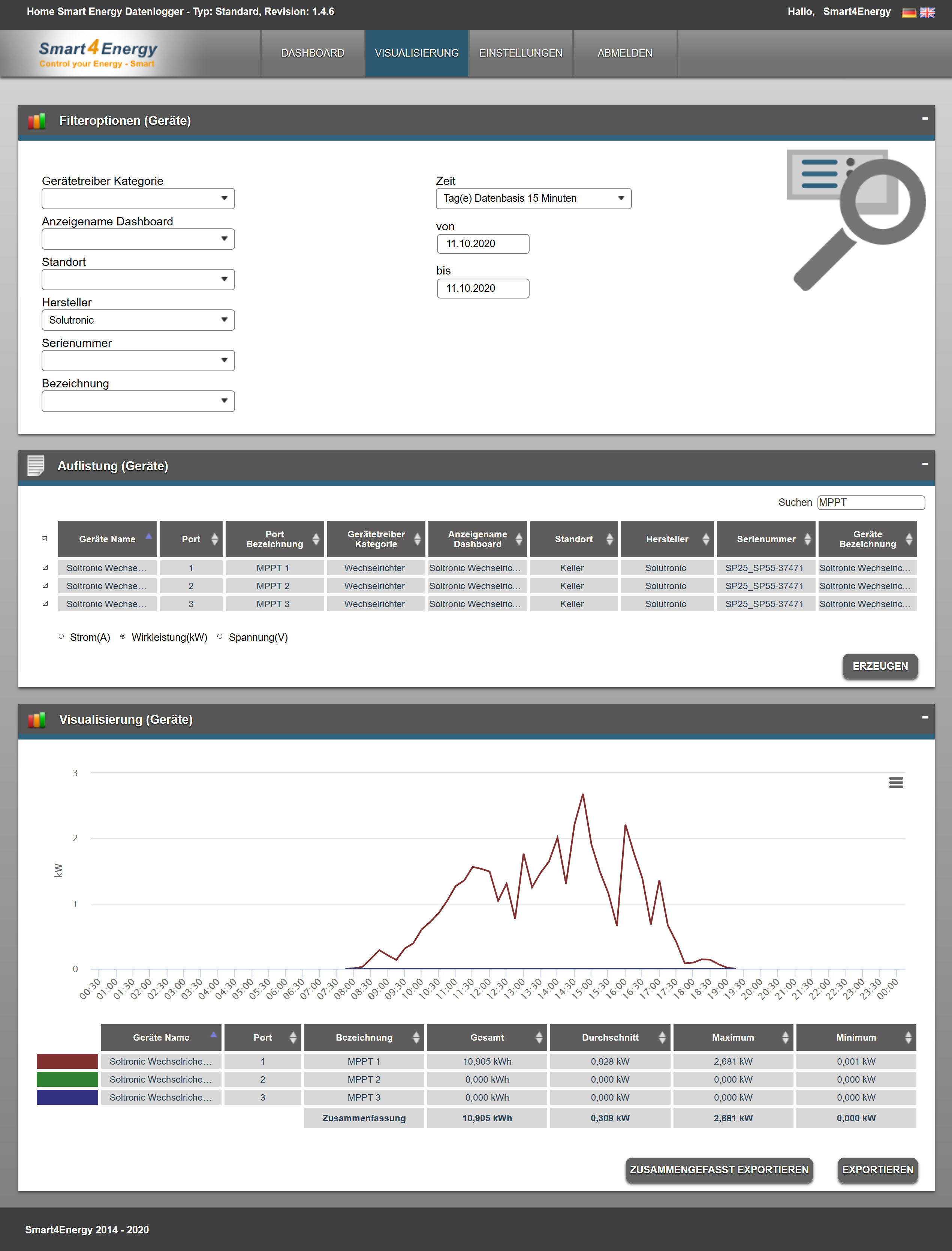Select the Spannung(V) radio button

click(220, 636)
